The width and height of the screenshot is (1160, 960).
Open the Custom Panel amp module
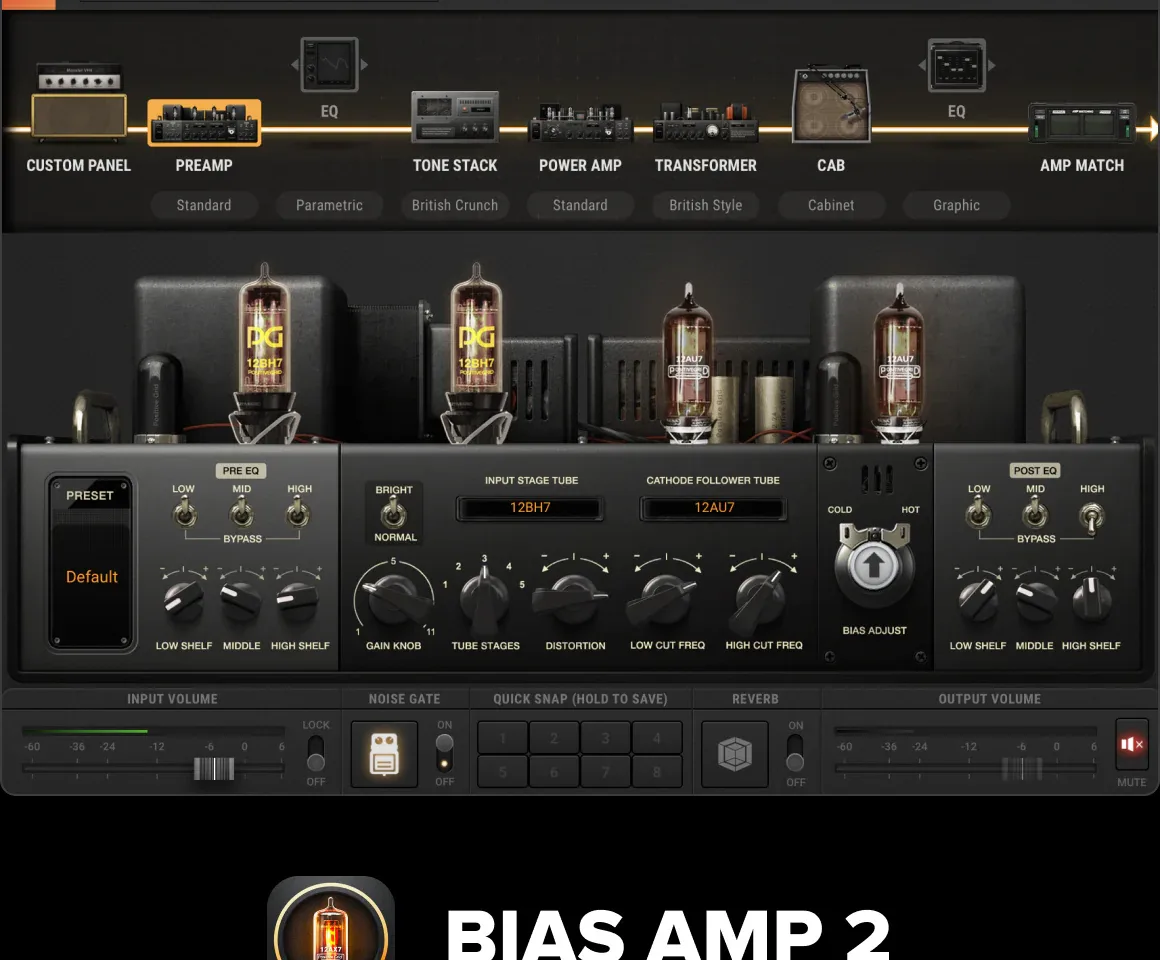click(x=78, y=104)
